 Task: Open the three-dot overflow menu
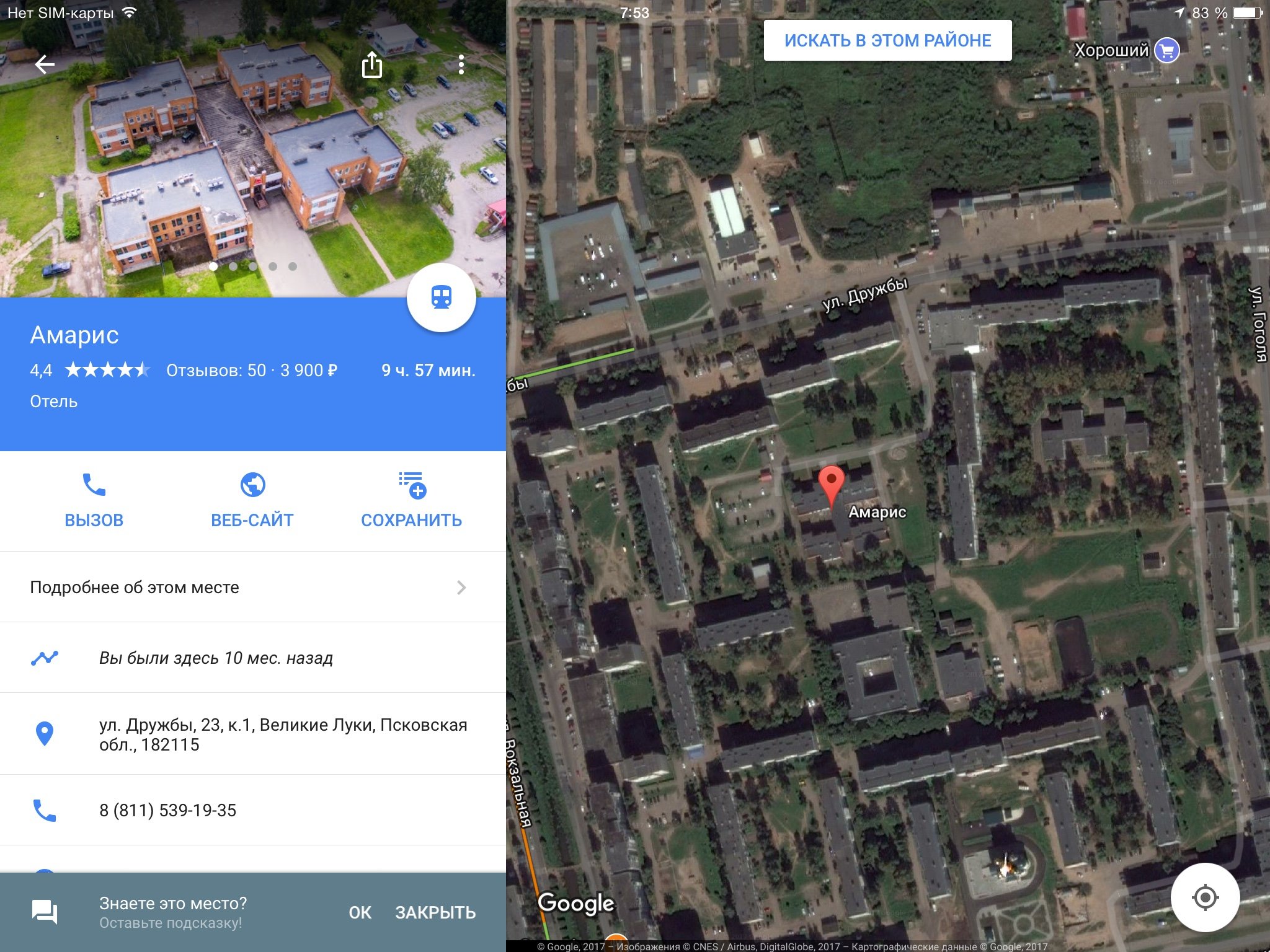tap(461, 64)
